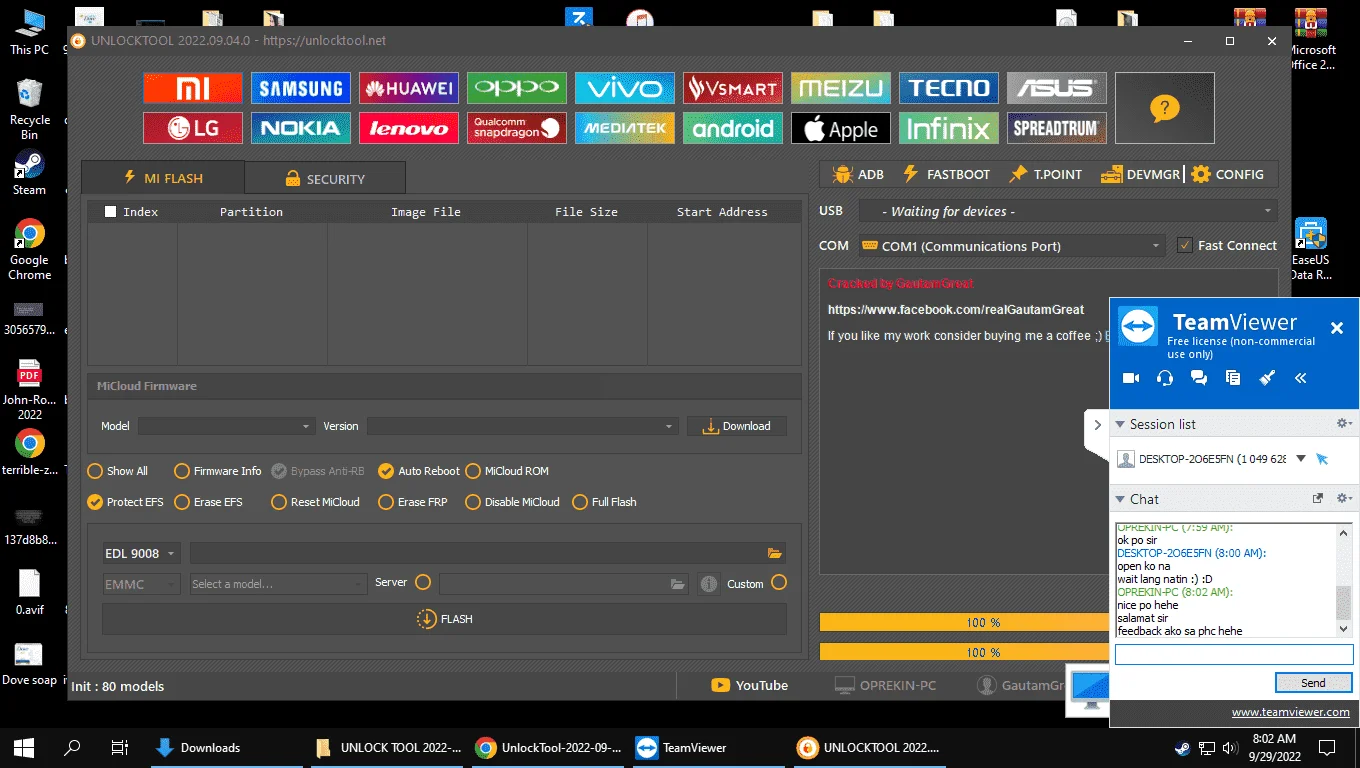Open the COM1 port dropdown
This screenshot has width=1360, height=768.
pyautogui.click(x=1011, y=246)
